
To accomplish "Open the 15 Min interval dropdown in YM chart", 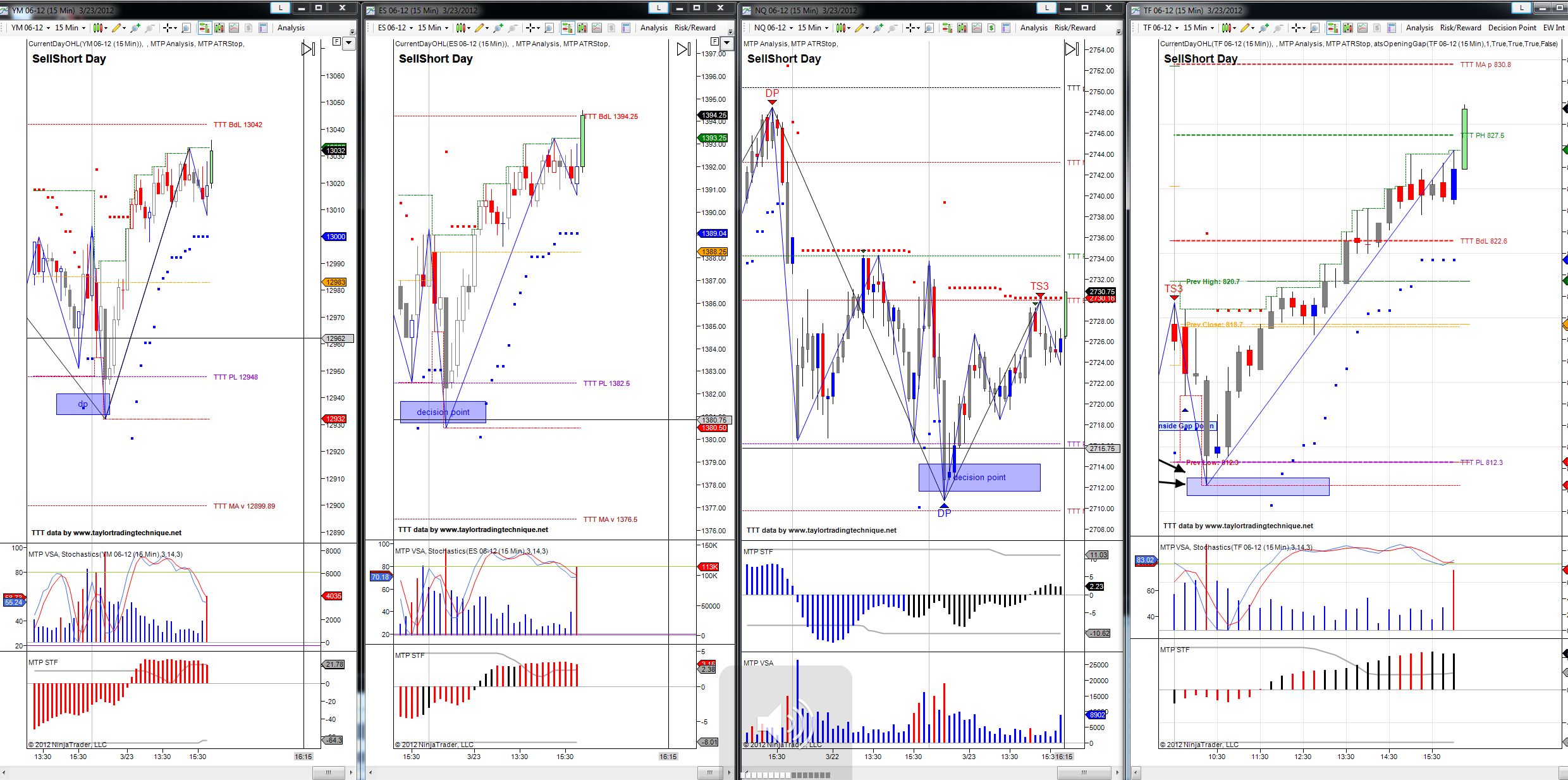I will click(70, 28).
